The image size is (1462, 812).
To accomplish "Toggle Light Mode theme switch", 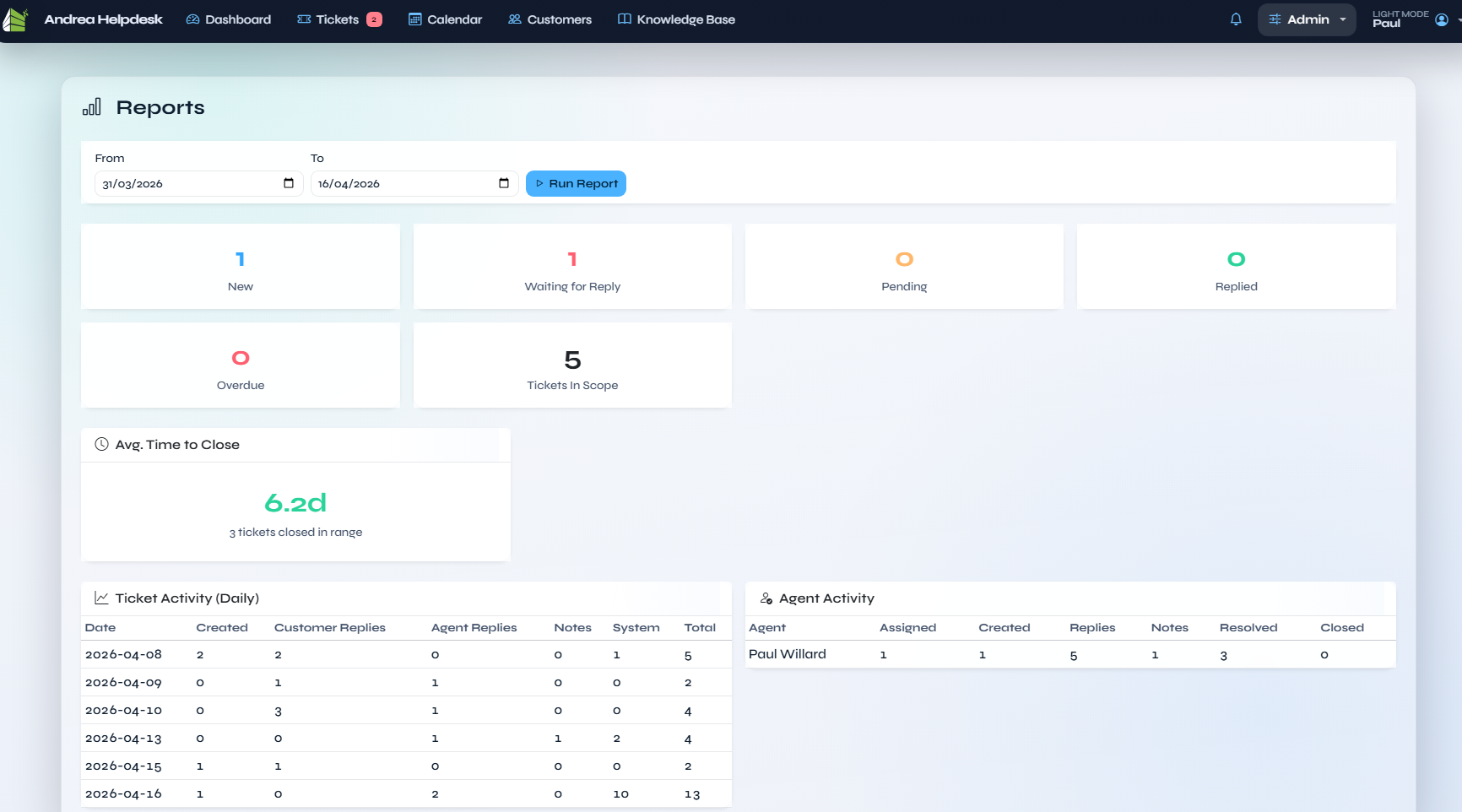I will coord(1400,14).
